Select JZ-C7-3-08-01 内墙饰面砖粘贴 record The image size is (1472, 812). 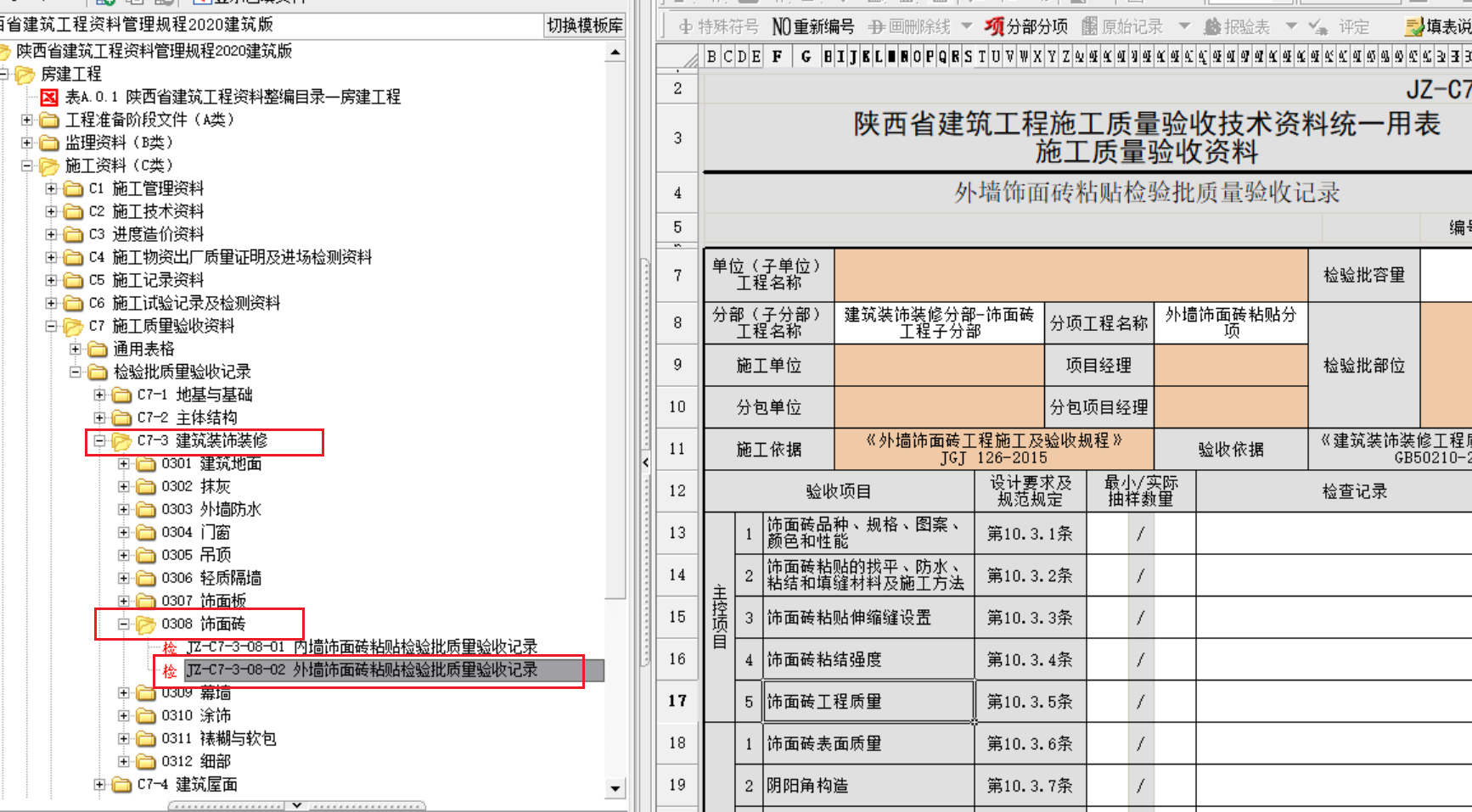[361, 647]
